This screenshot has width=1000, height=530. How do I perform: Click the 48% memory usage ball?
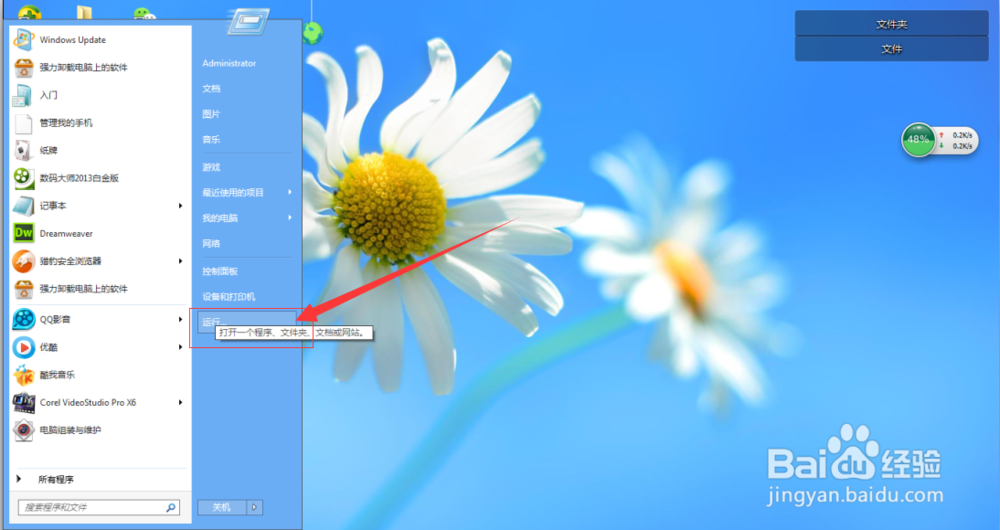click(x=918, y=139)
